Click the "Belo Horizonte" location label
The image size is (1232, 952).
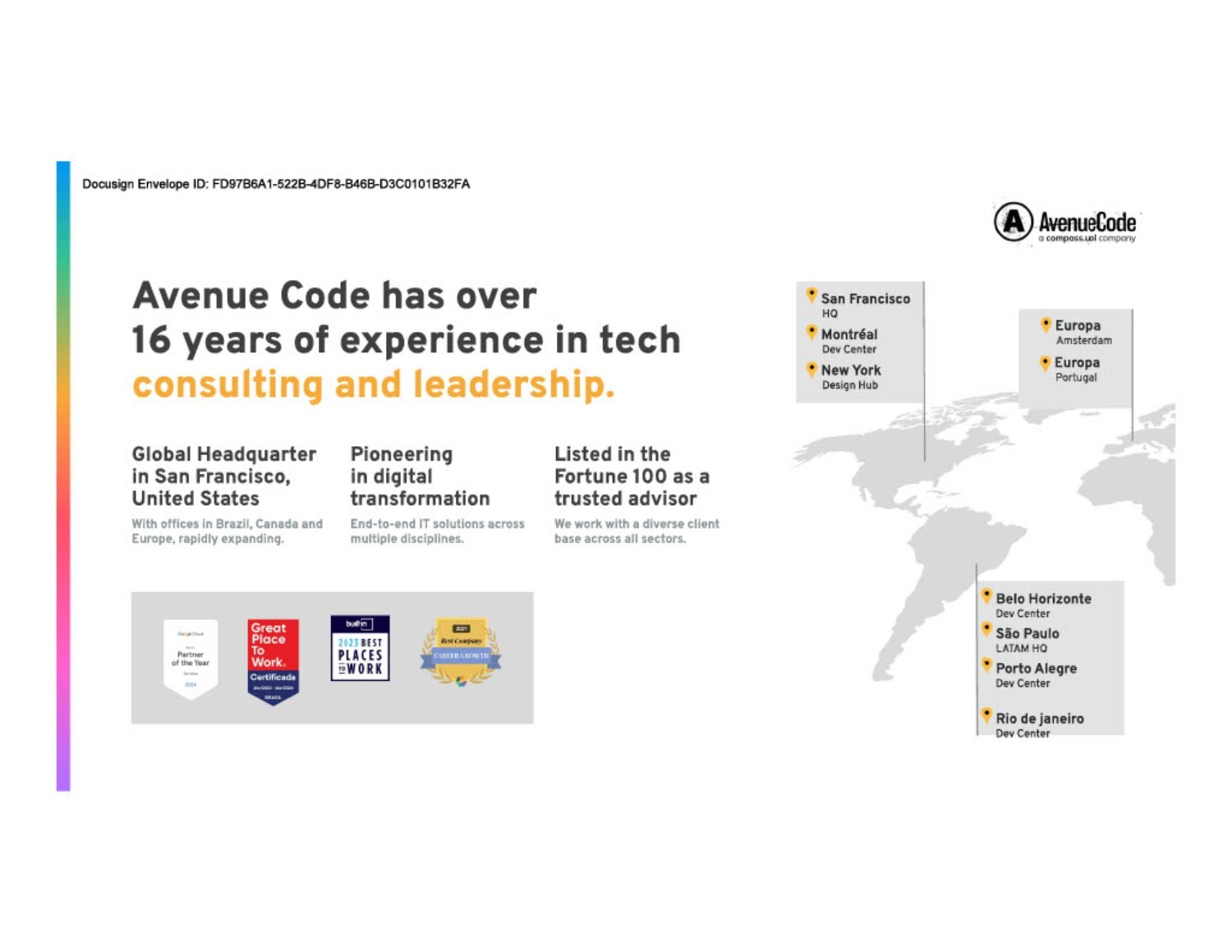pos(1044,599)
